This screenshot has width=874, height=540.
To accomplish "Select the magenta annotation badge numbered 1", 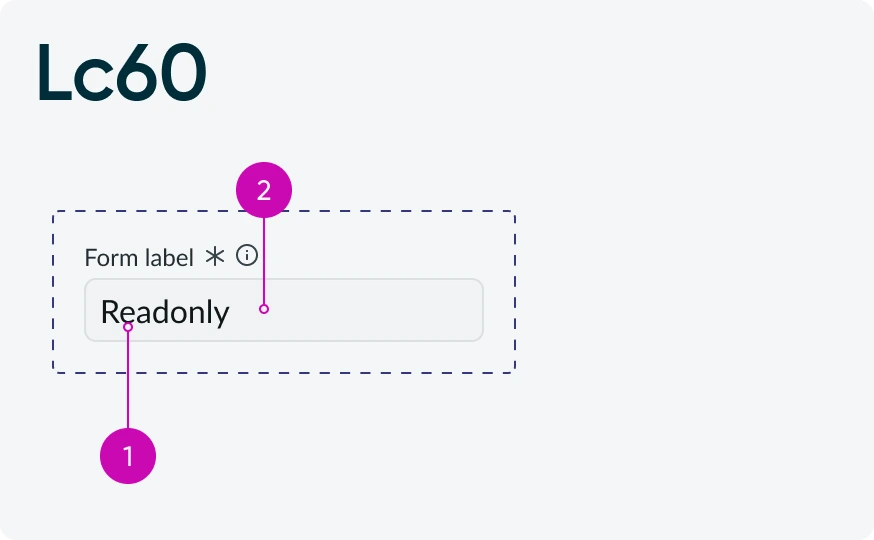I will tap(128, 456).
